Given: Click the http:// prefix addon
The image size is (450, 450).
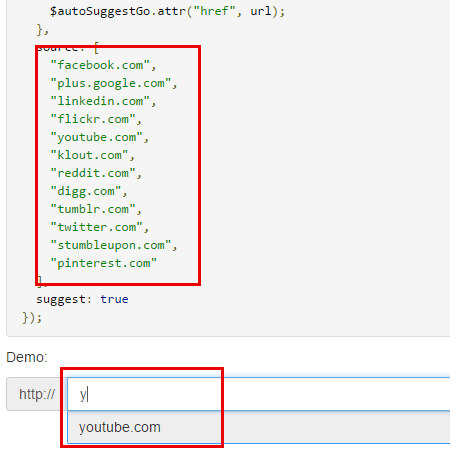Looking at the screenshot, I should click(37, 394).
